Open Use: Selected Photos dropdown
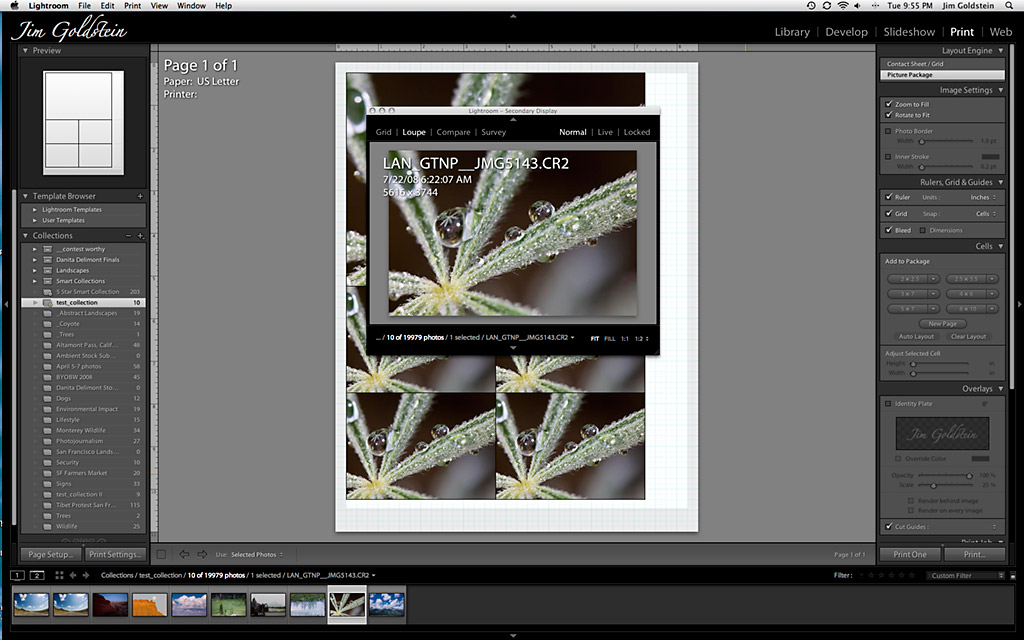The image size is (1024, 640). tap(257, 554)
